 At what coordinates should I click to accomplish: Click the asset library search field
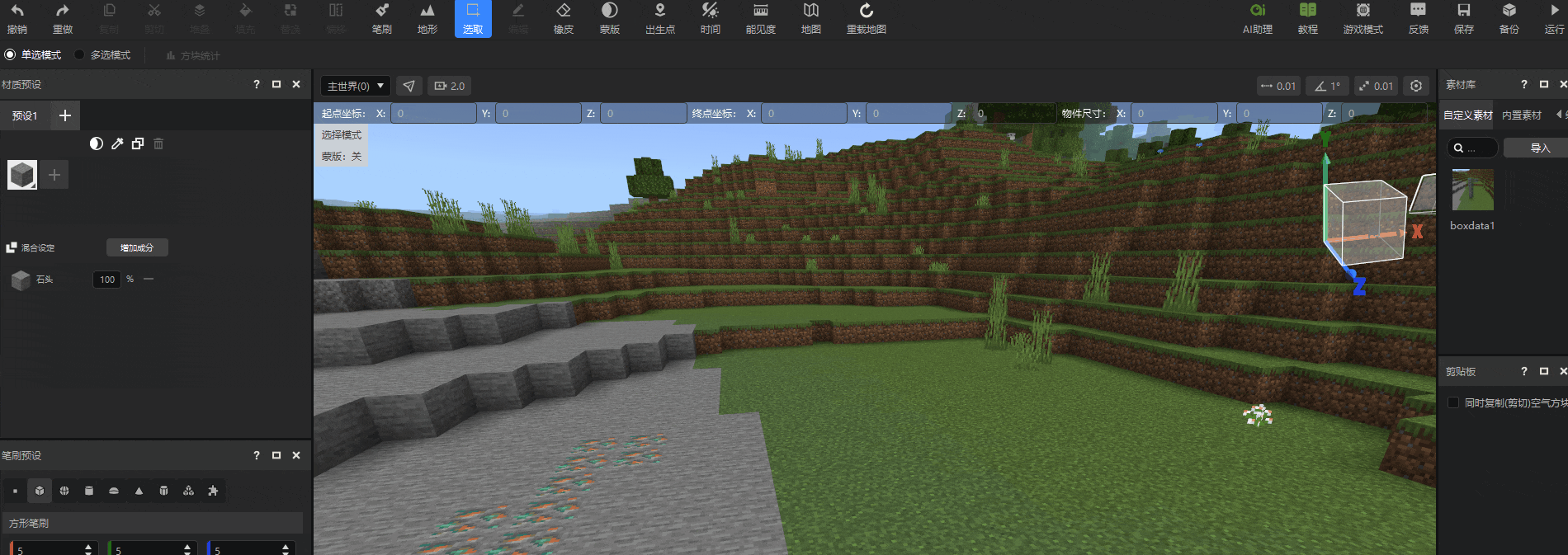[x=1472, y=148]
